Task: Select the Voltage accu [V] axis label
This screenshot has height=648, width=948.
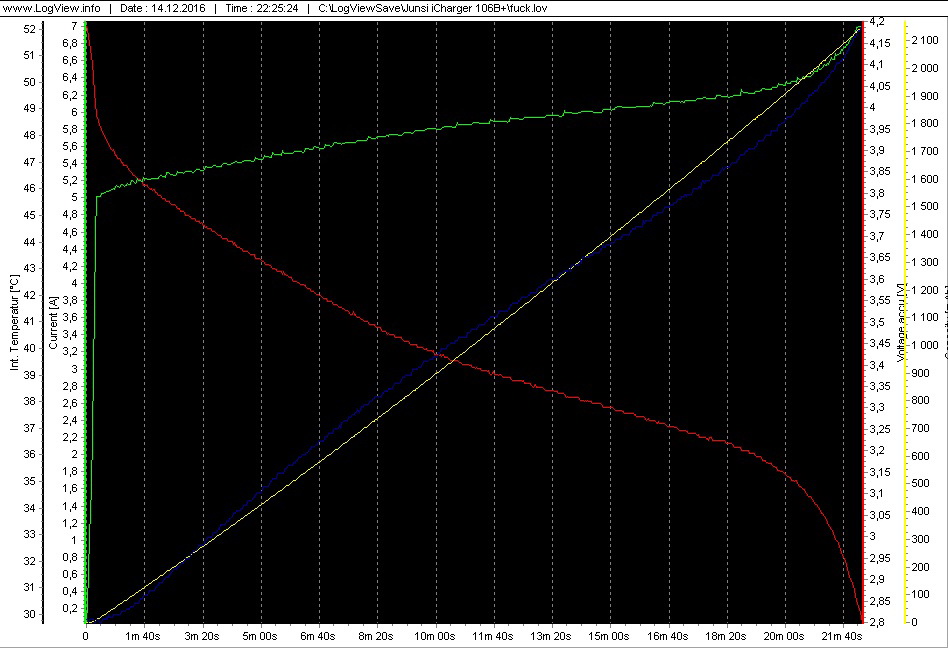Action: coord(901,322)
